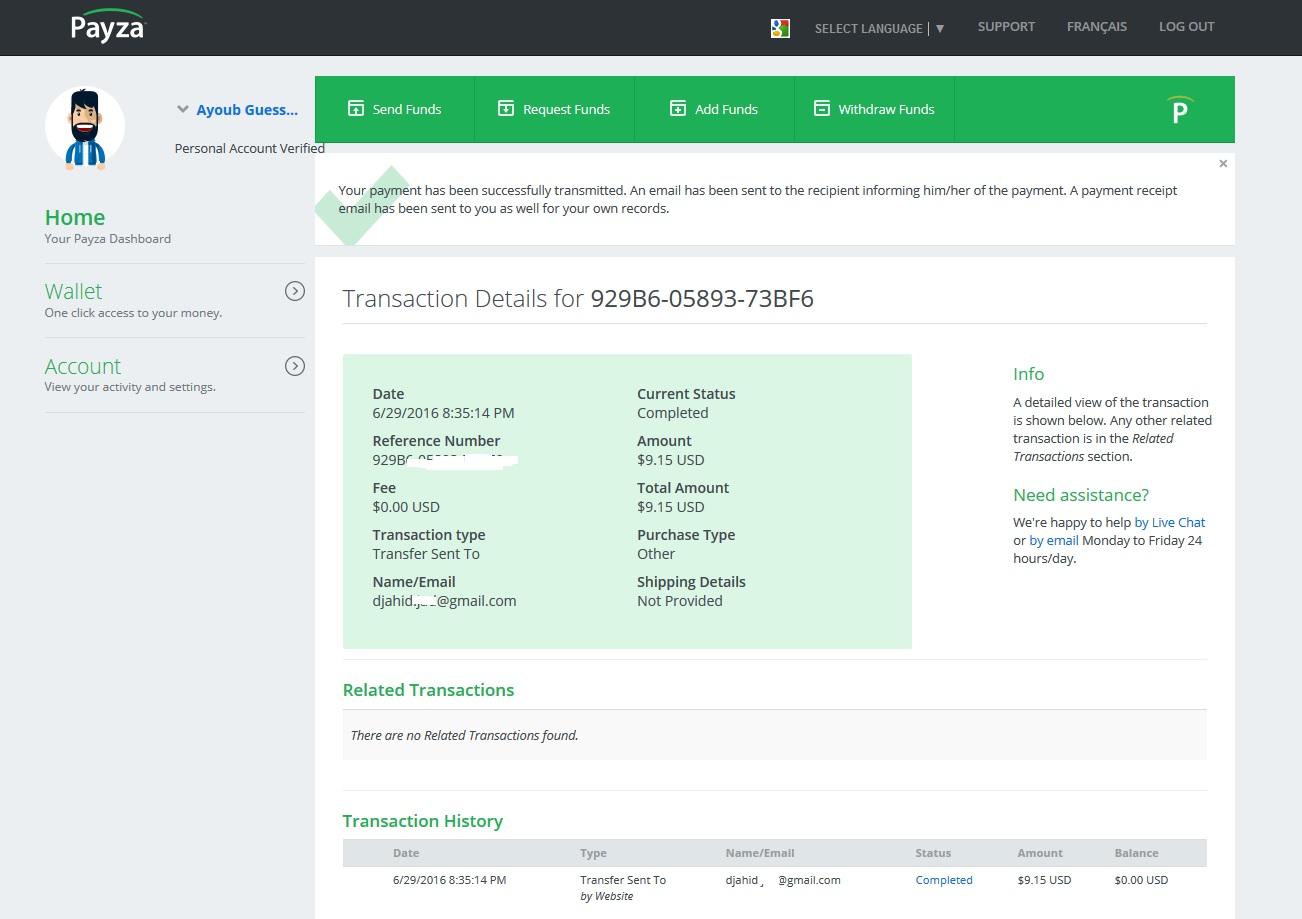The width and height of the screenshot is (1302, 919).
Task: Dismiss the payment success notification
Action: point(1223,163)
